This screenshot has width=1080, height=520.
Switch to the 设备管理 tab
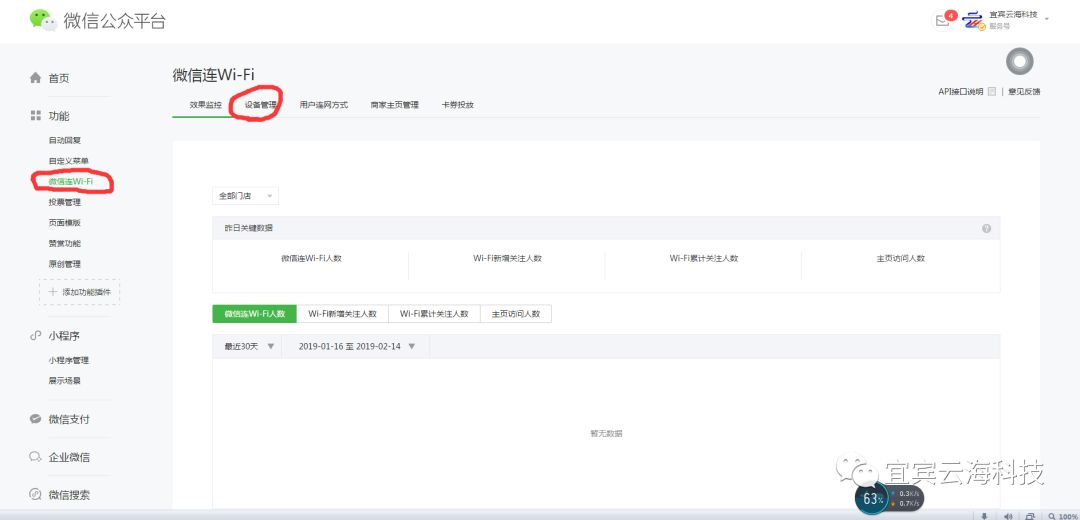260,105
